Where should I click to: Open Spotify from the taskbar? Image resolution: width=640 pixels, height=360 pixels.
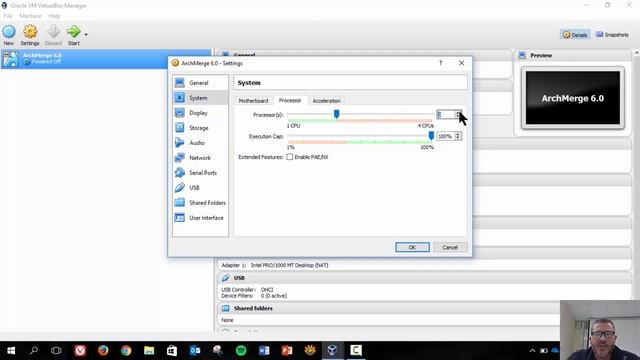pos(241,350)
